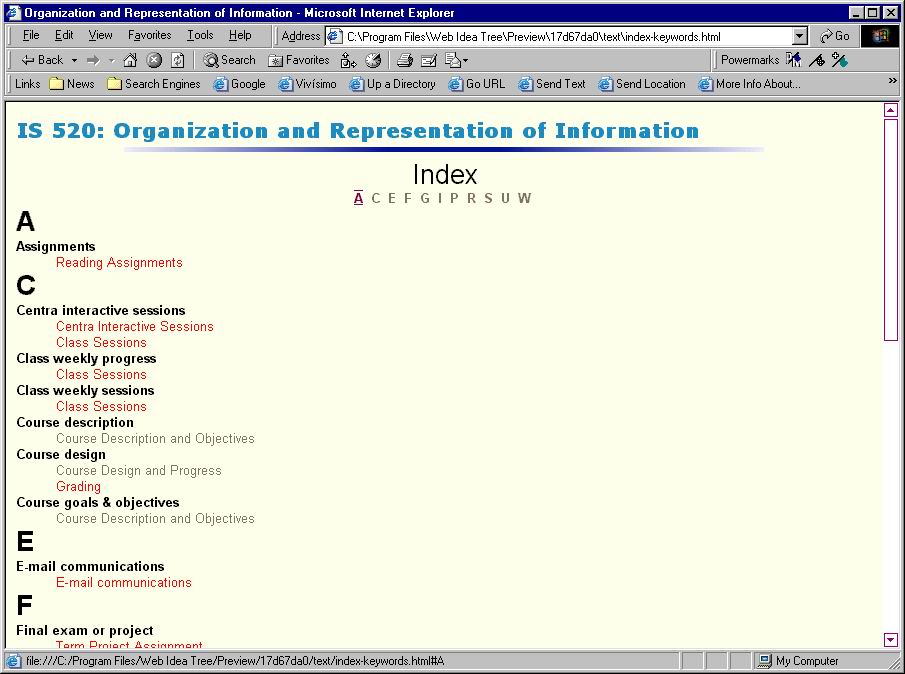Expand the Links bar overflow chevron
Viewport: 905px width, 674px height.
coord(892,82)
